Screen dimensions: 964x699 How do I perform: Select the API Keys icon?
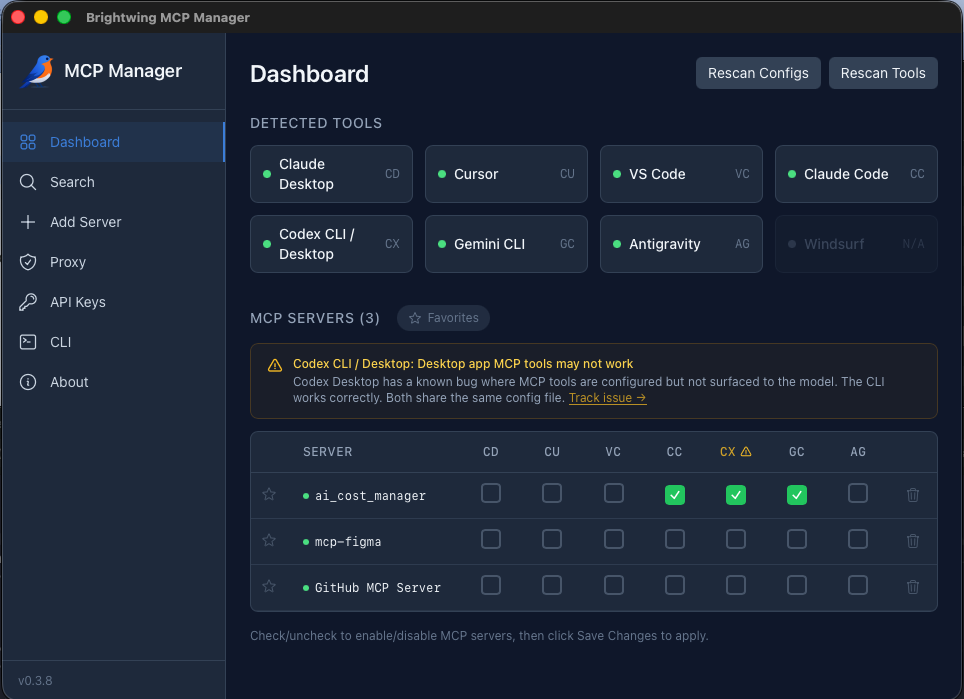tap(28, 302)
